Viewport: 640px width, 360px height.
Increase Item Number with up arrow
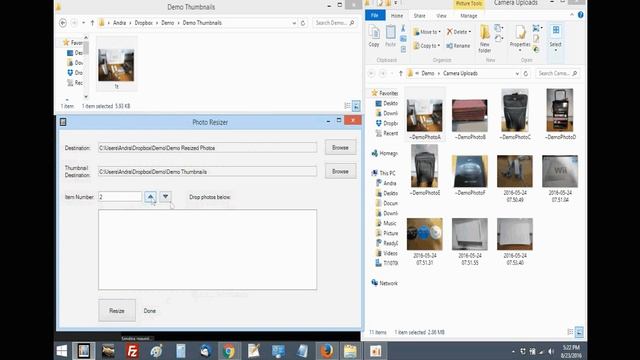150,197
